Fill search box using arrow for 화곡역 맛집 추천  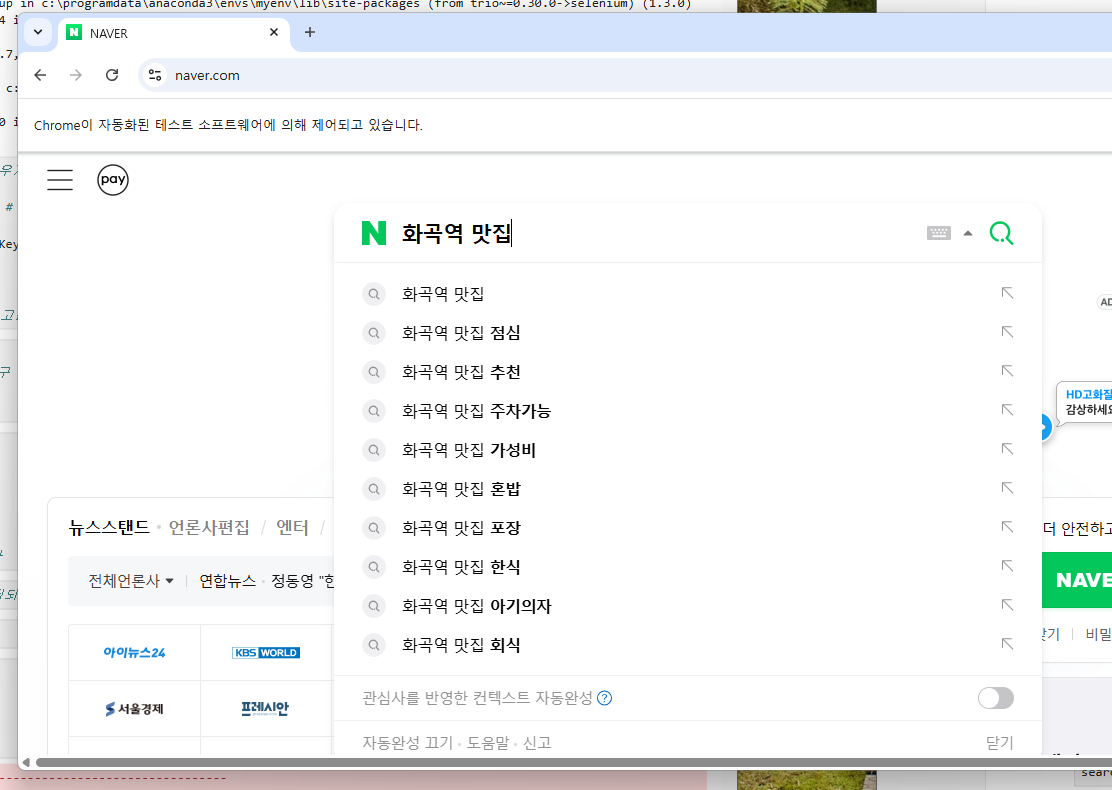pyautogui.click(x=1007, y=371)
